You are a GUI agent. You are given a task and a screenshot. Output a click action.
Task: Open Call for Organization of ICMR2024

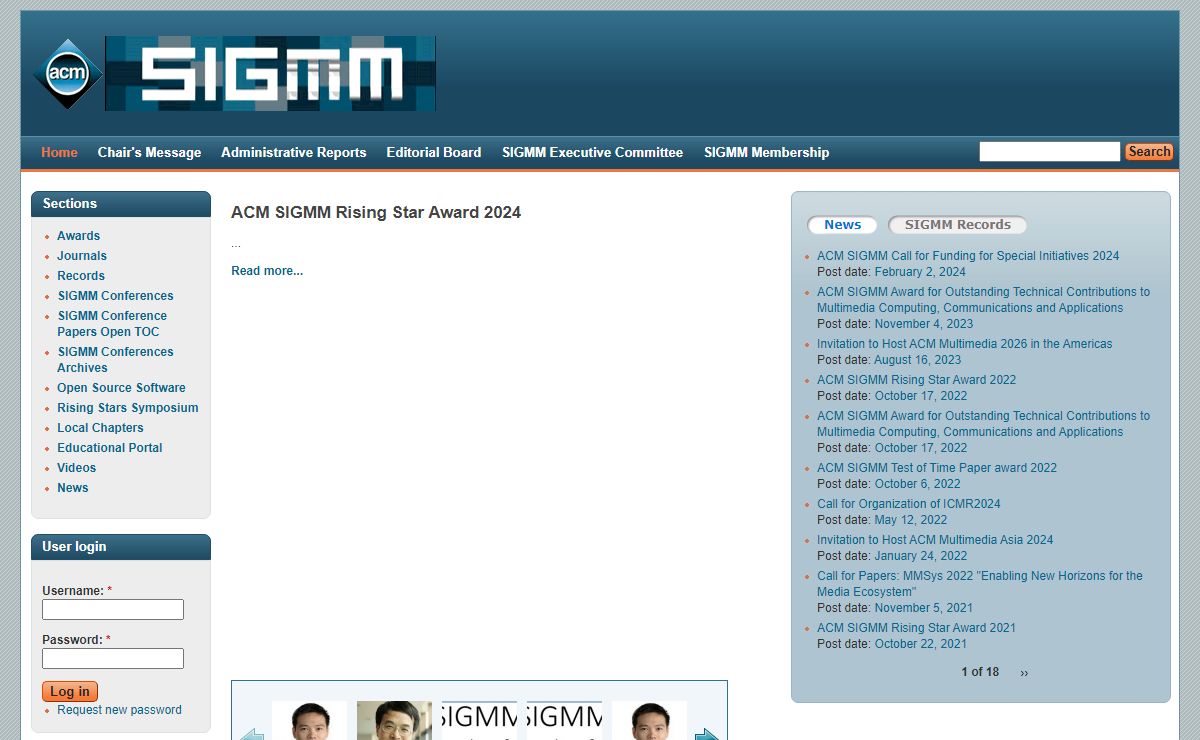click(x=909, y=504)
